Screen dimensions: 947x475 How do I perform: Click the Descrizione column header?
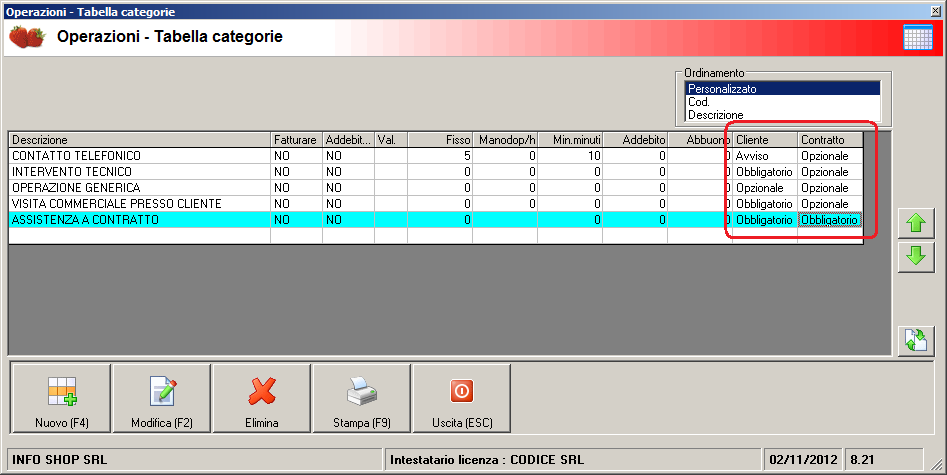coord(140,140)
